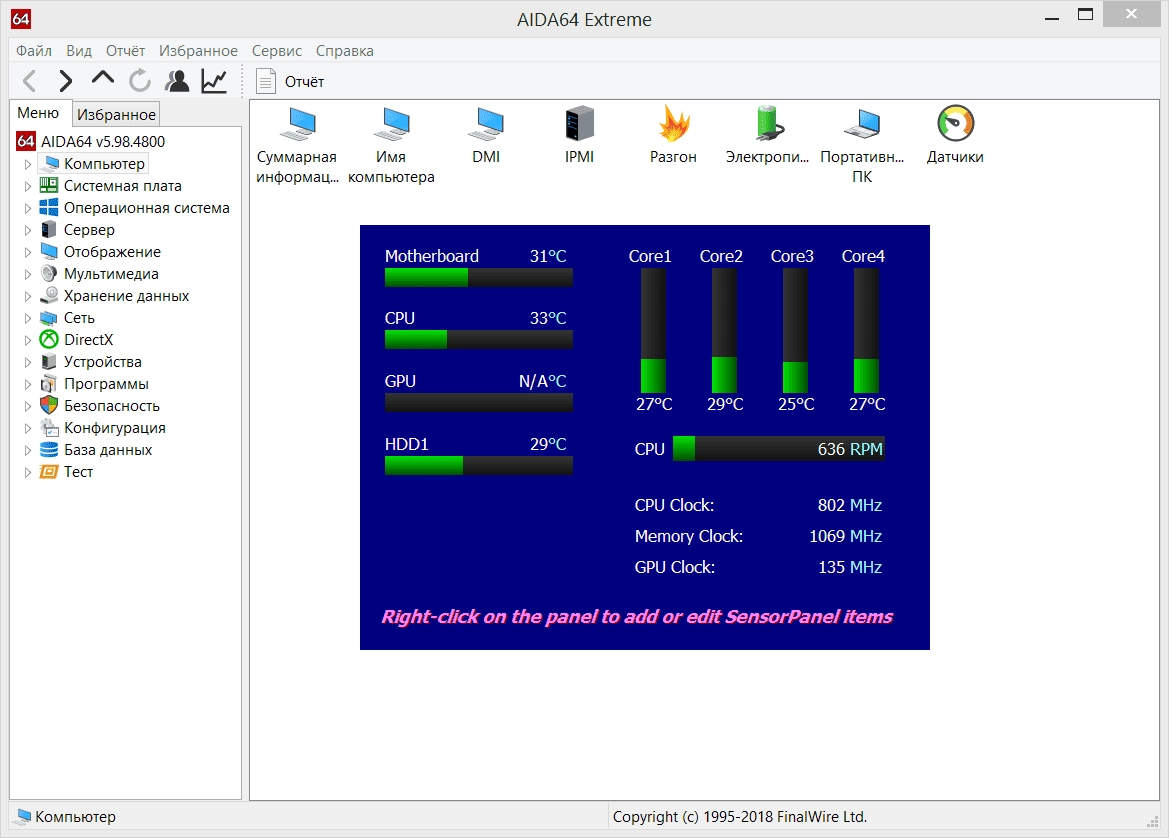This screenshot has width=1169, height=838.
Task: Expand the Системная плата node
Action: coord(28,186)
